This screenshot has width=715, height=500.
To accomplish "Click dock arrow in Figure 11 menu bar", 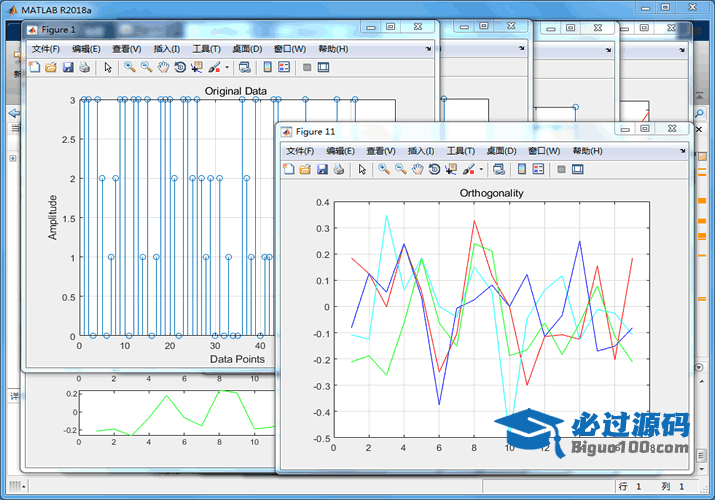I will 683,151.
